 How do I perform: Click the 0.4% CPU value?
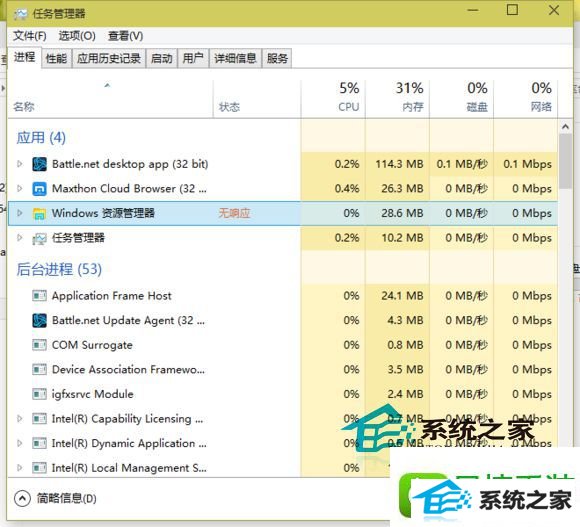[x=347, y=189]
